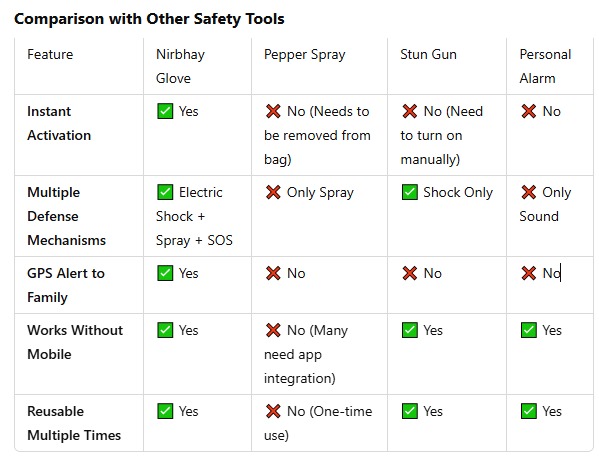This screenshot has height=457, width=599.
Task: Click the 'Multiple Defense Mechanisms' row label
Action: pyautogui.click(x=66, y=216)
